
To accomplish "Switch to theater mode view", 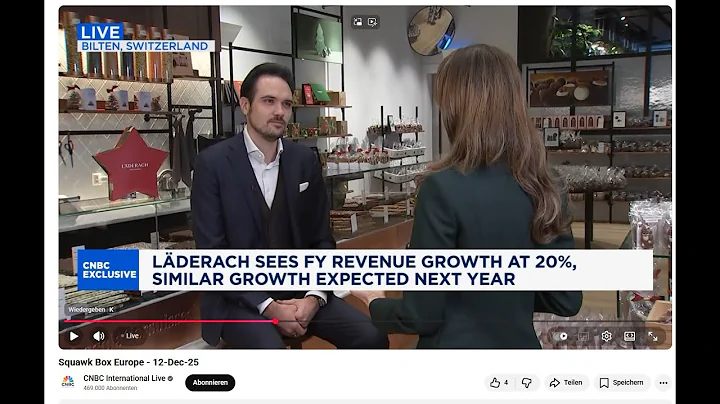I will click(x=630, y=337).
